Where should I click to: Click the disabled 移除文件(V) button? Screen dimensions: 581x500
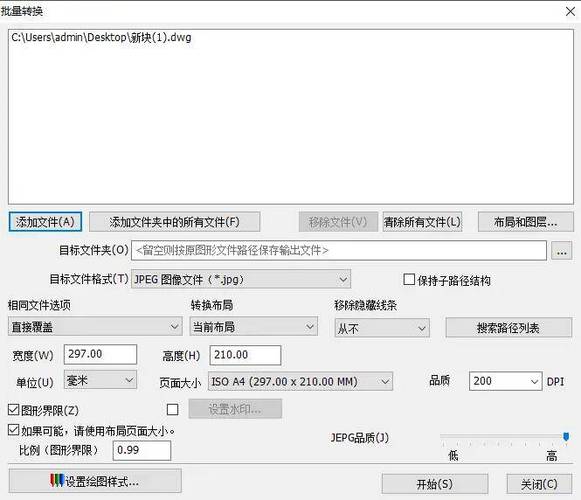(338, 222)
